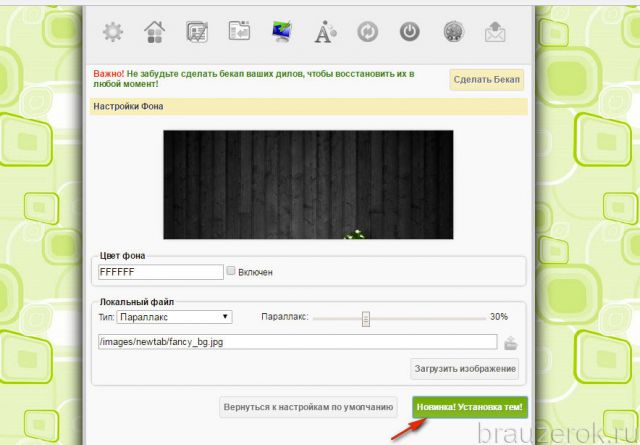Open the round emblem icon in toolbar
Image resolution: width=640 pixels, height=445 pixels.
click(454, 32)
